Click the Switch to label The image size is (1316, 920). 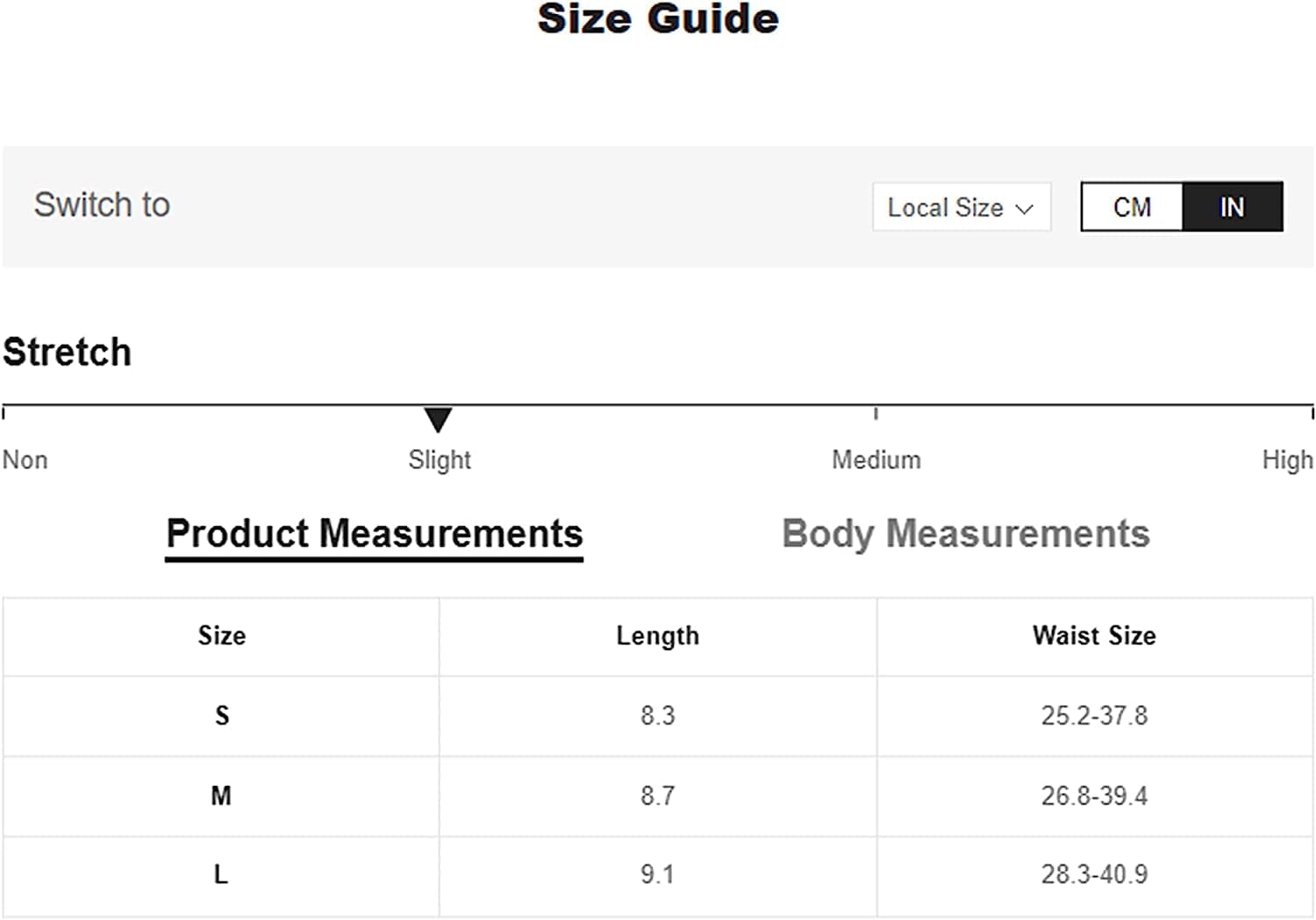point(103,205)
